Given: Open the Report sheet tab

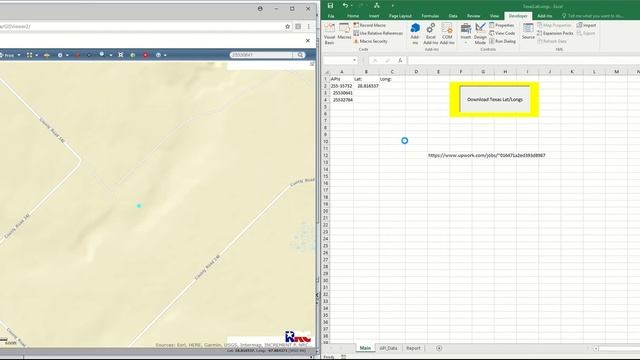Looking at the screenshot, I should click(413, 348).
